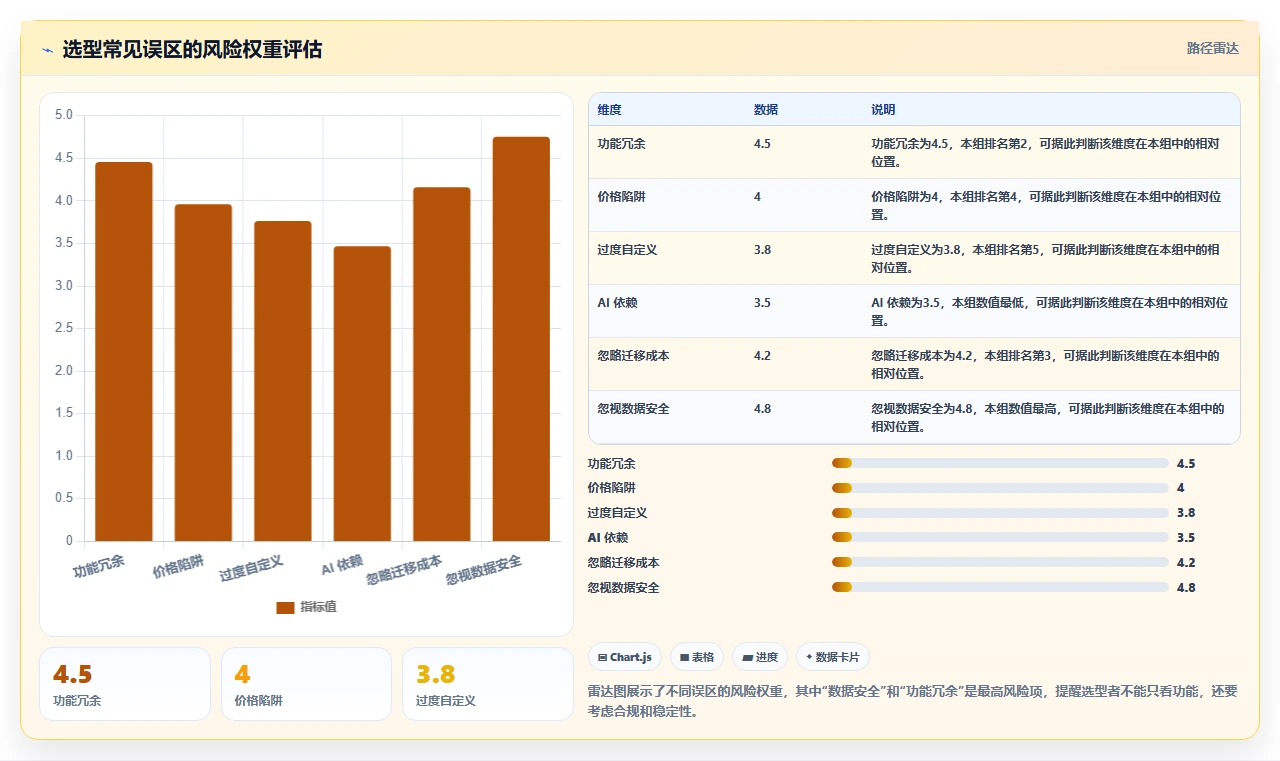Click the 5.0 y-axis tick label
This screenshot has height=761, width=1280.
[64, 115]
